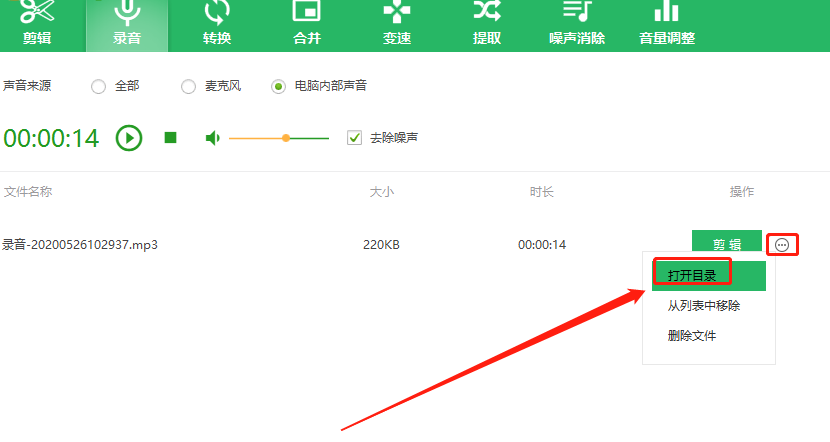830x442 pixels.
Task: Select the 录音 microphone tab
Action: (x=127, y=24)
